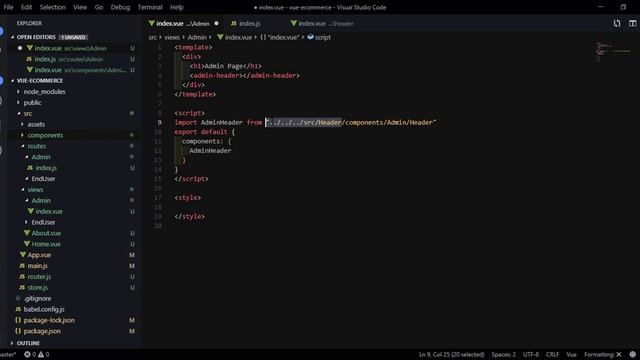Switch to the index.js editor tab
This screenshot has width=640, height=360.
tap(249, 23)
